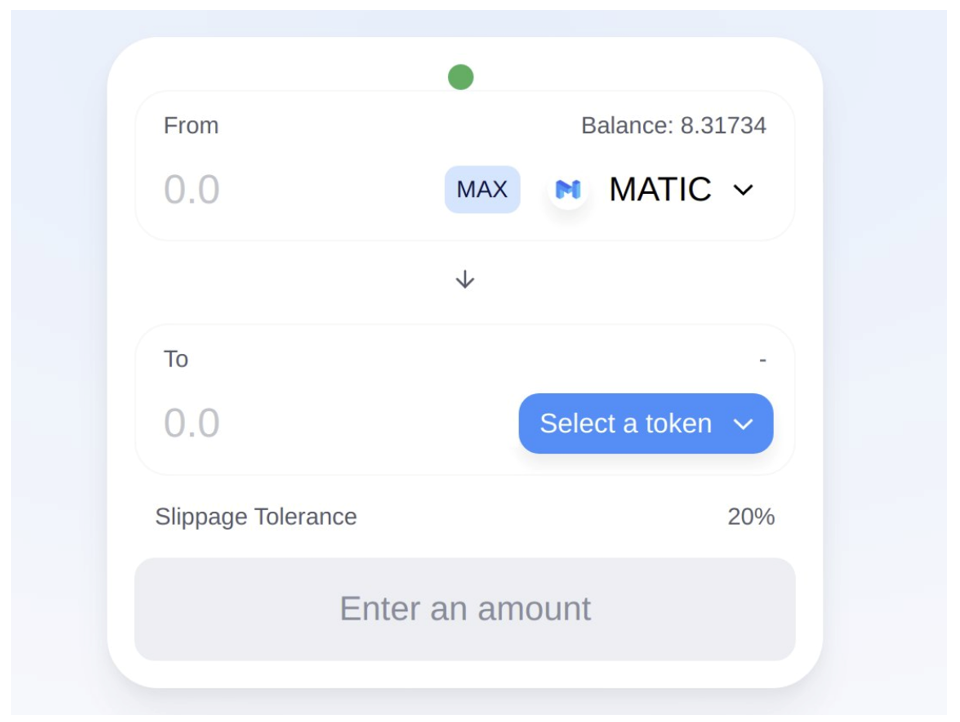Click the MATIC token logo icon
This screenshot has width=960, height=722.
coord(568,189)
